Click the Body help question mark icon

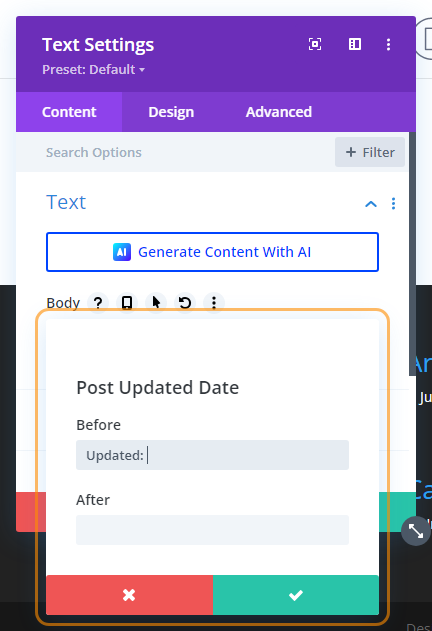[x=98, y=302]
